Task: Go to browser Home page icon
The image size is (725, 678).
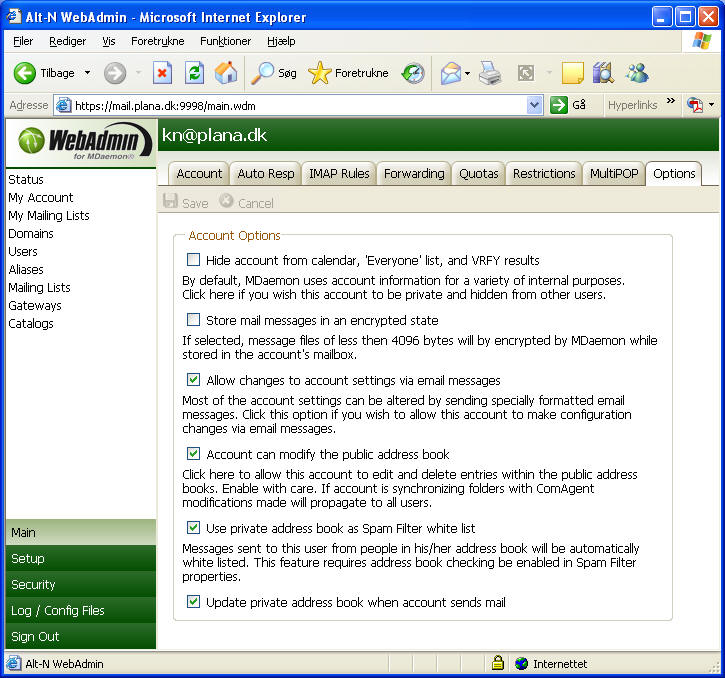Action: click(226, 73)
